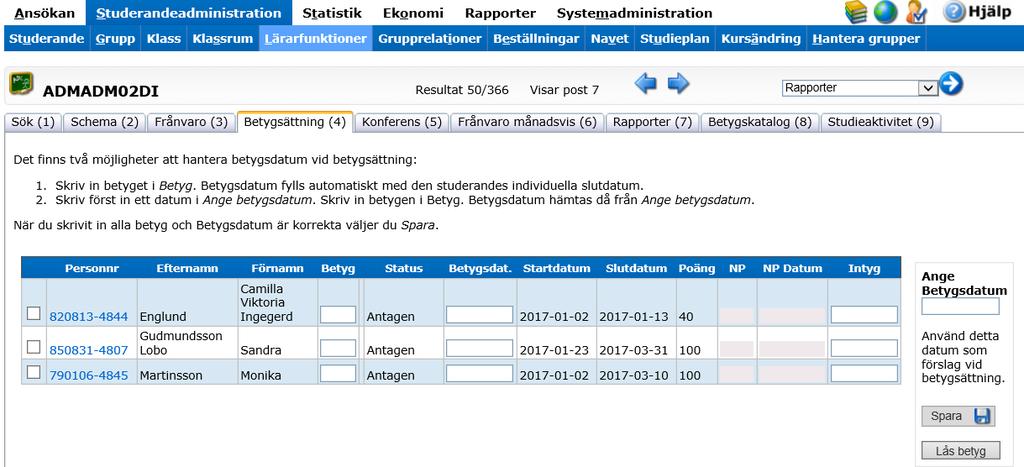The width and height of the screenshot is (1024, 467).
Task: Click the Spara save button
Action: coord(958,416)
